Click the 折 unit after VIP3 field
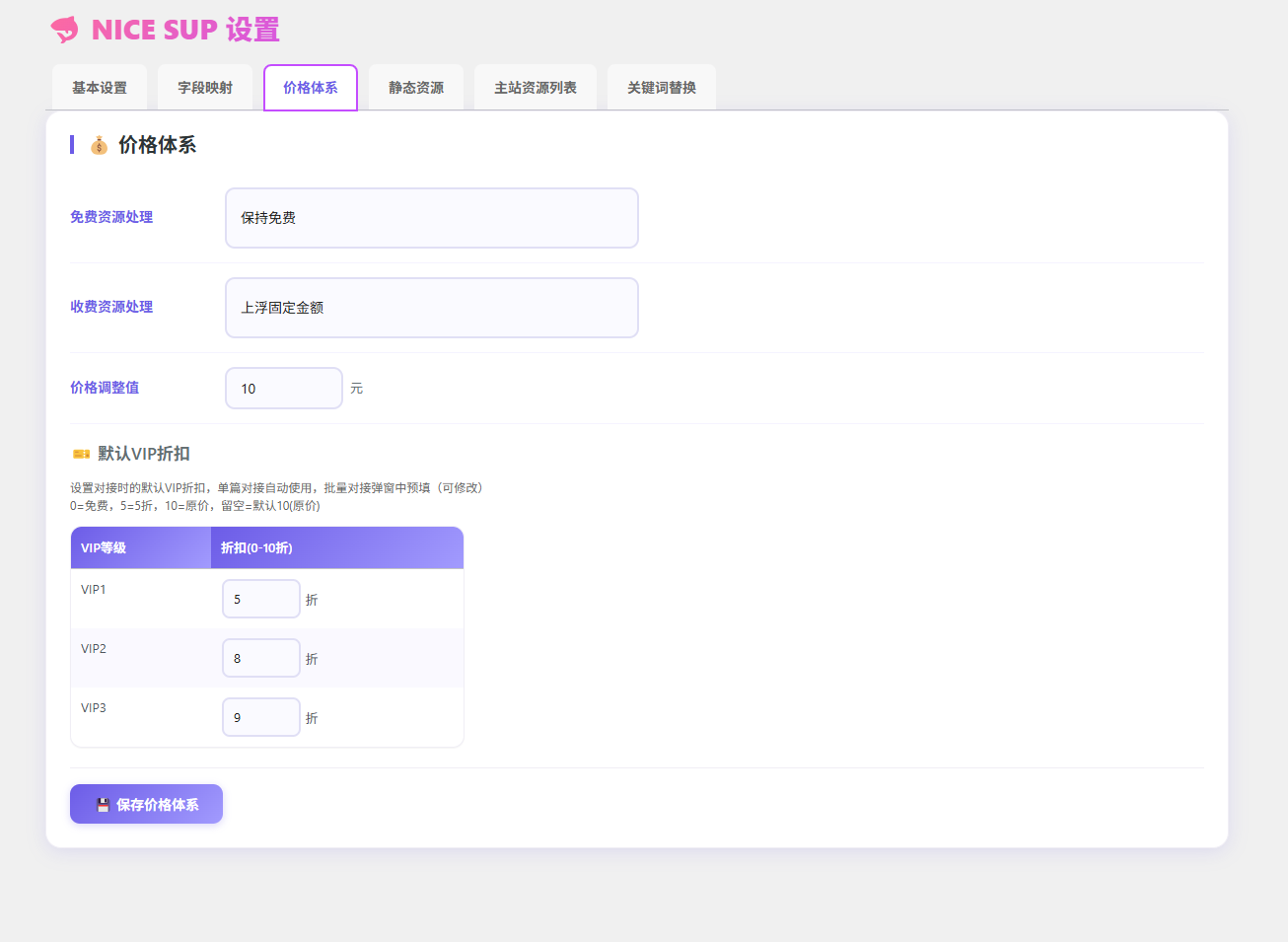 point(312,718)
